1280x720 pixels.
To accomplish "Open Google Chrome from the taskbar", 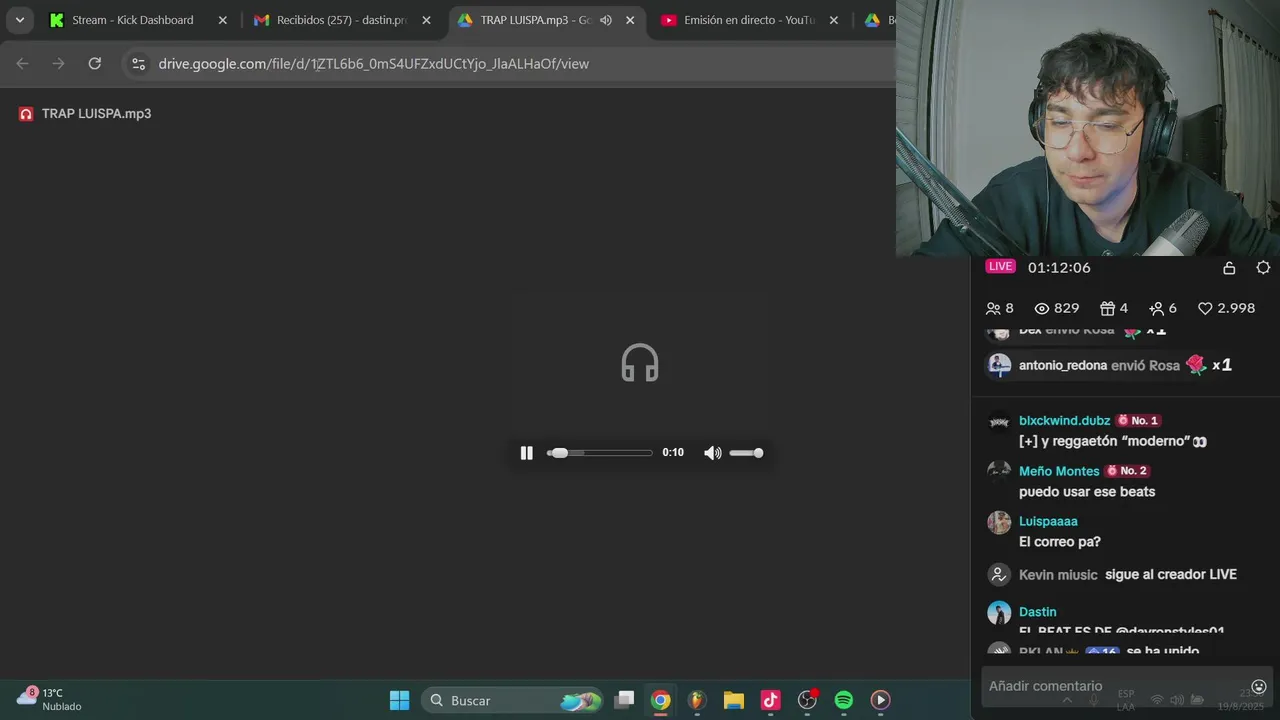I will (x=661, y=700).
